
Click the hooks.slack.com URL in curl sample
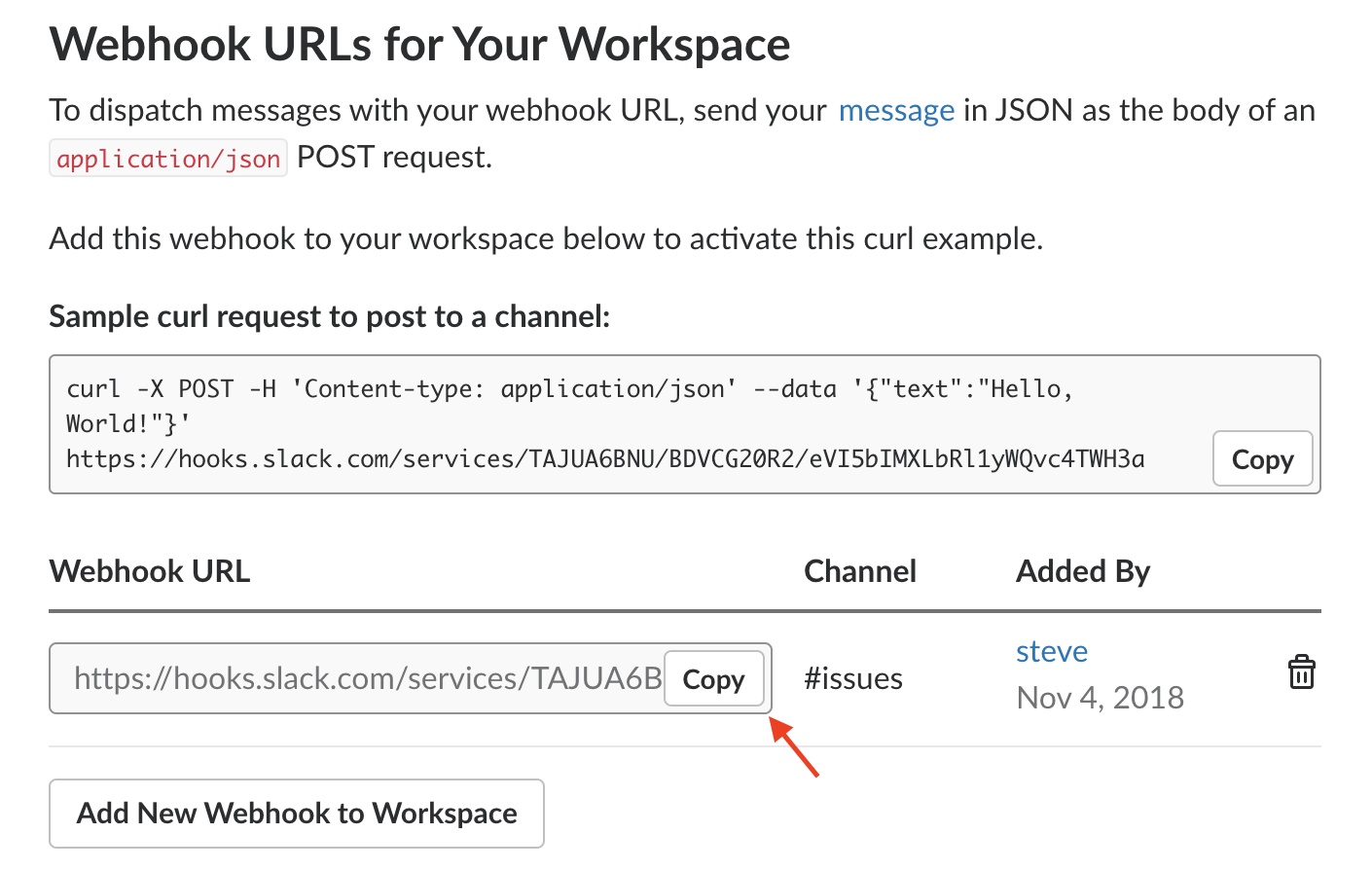pos(604,458)
